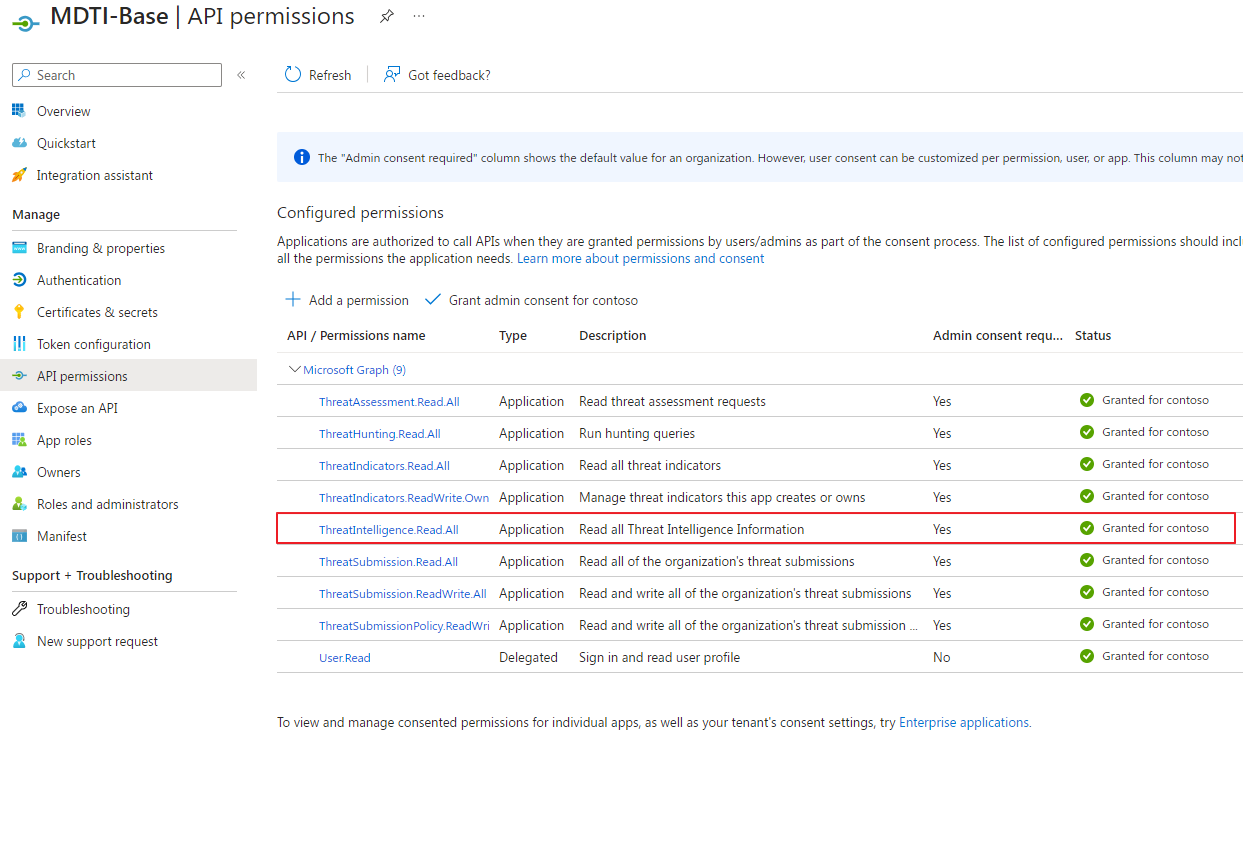Screen dimensions: 1243x843
Task: Open the Enterprise applications link
Action: 963,721
